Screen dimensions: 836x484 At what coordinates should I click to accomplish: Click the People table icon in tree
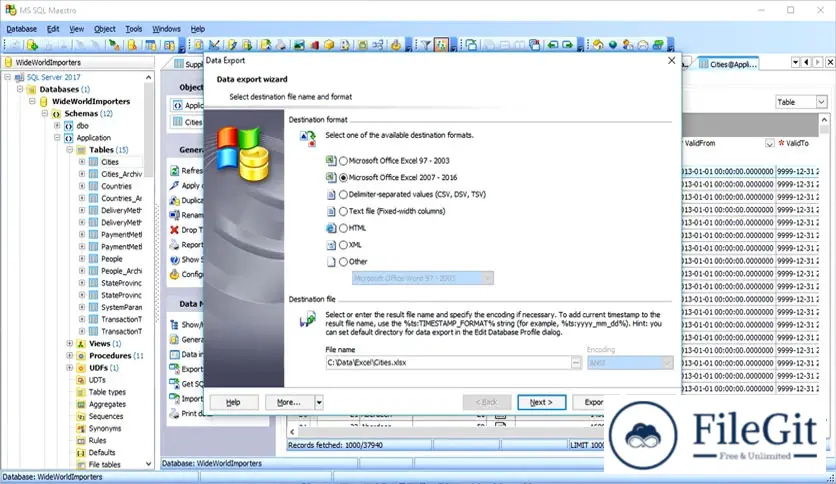pos(93,259)
